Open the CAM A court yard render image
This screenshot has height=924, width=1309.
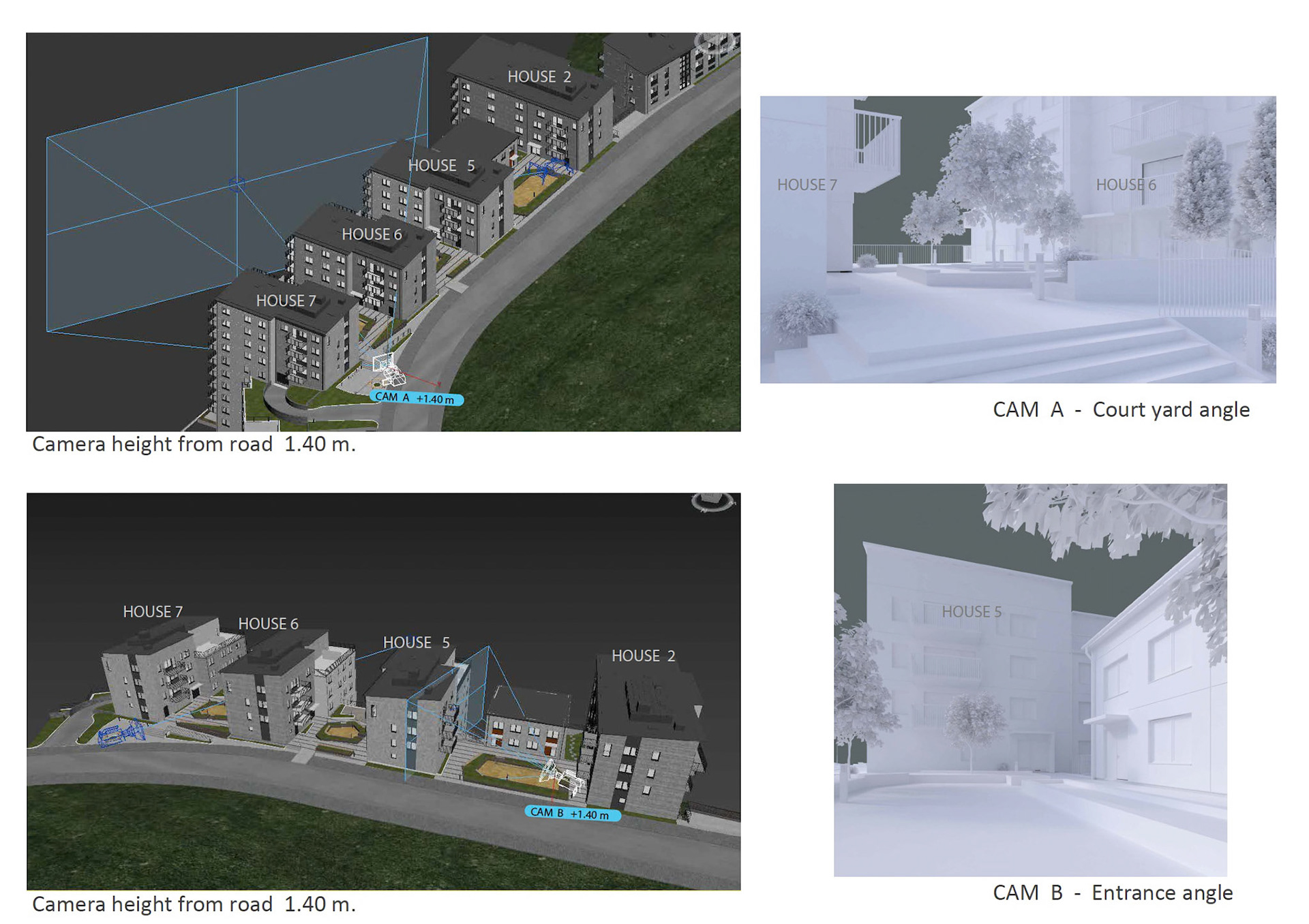pos(1018,239)
